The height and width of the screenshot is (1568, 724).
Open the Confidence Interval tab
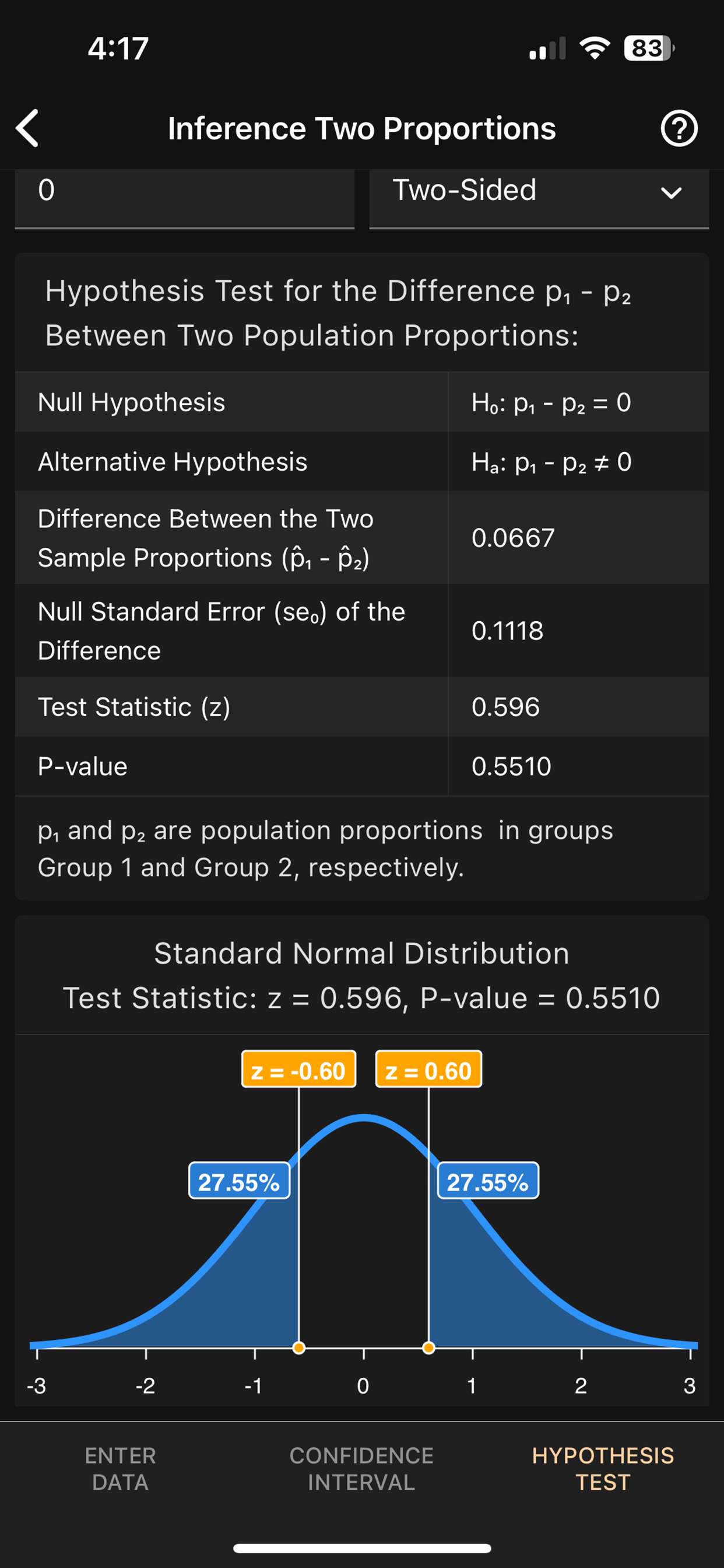click(361, 1468)
